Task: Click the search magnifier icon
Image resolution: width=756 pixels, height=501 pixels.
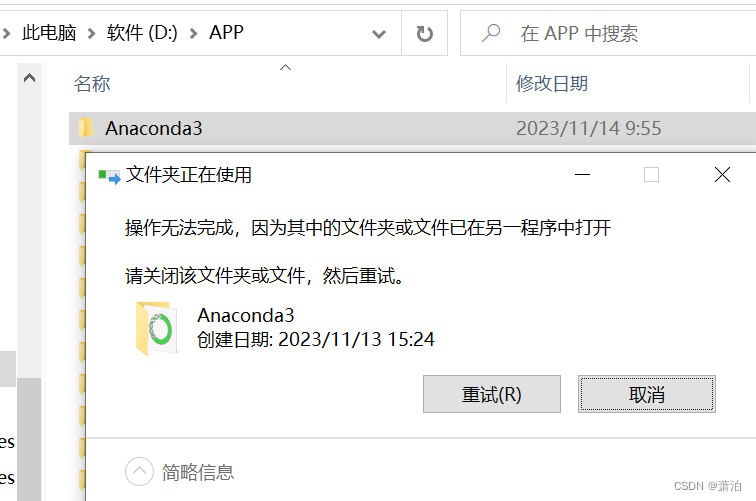Action: tap(491, 33)
